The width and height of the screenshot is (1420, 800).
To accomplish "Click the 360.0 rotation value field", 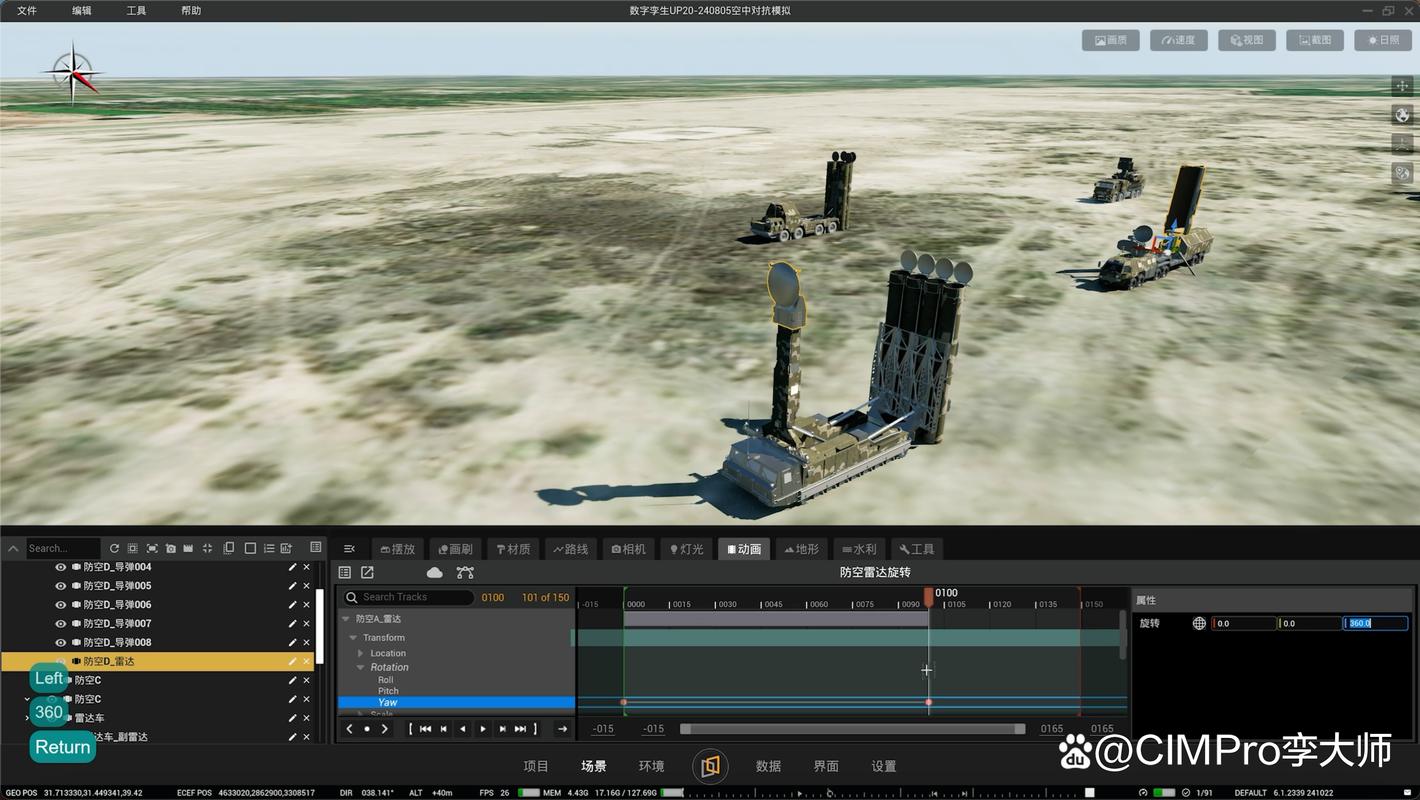I will point(1375,623).
